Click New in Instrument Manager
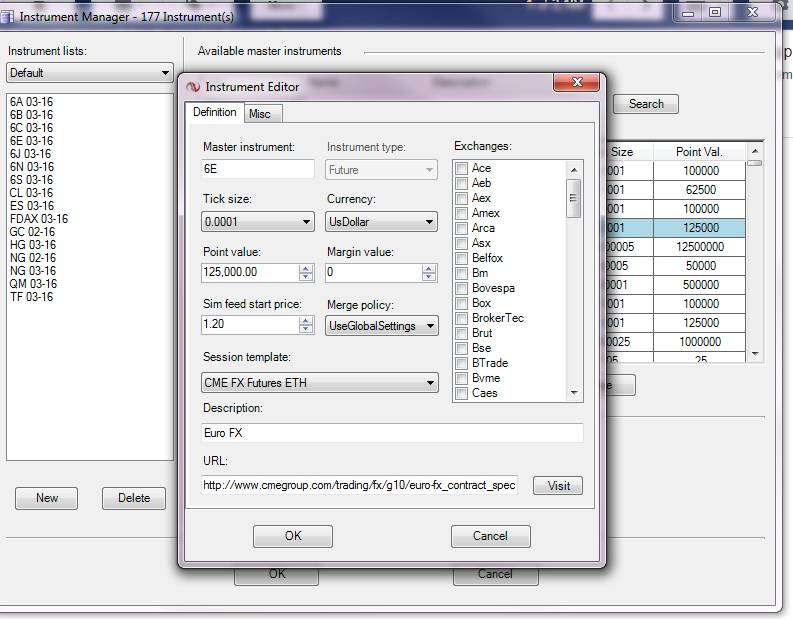Screen dimensions: 793x619 47,498
